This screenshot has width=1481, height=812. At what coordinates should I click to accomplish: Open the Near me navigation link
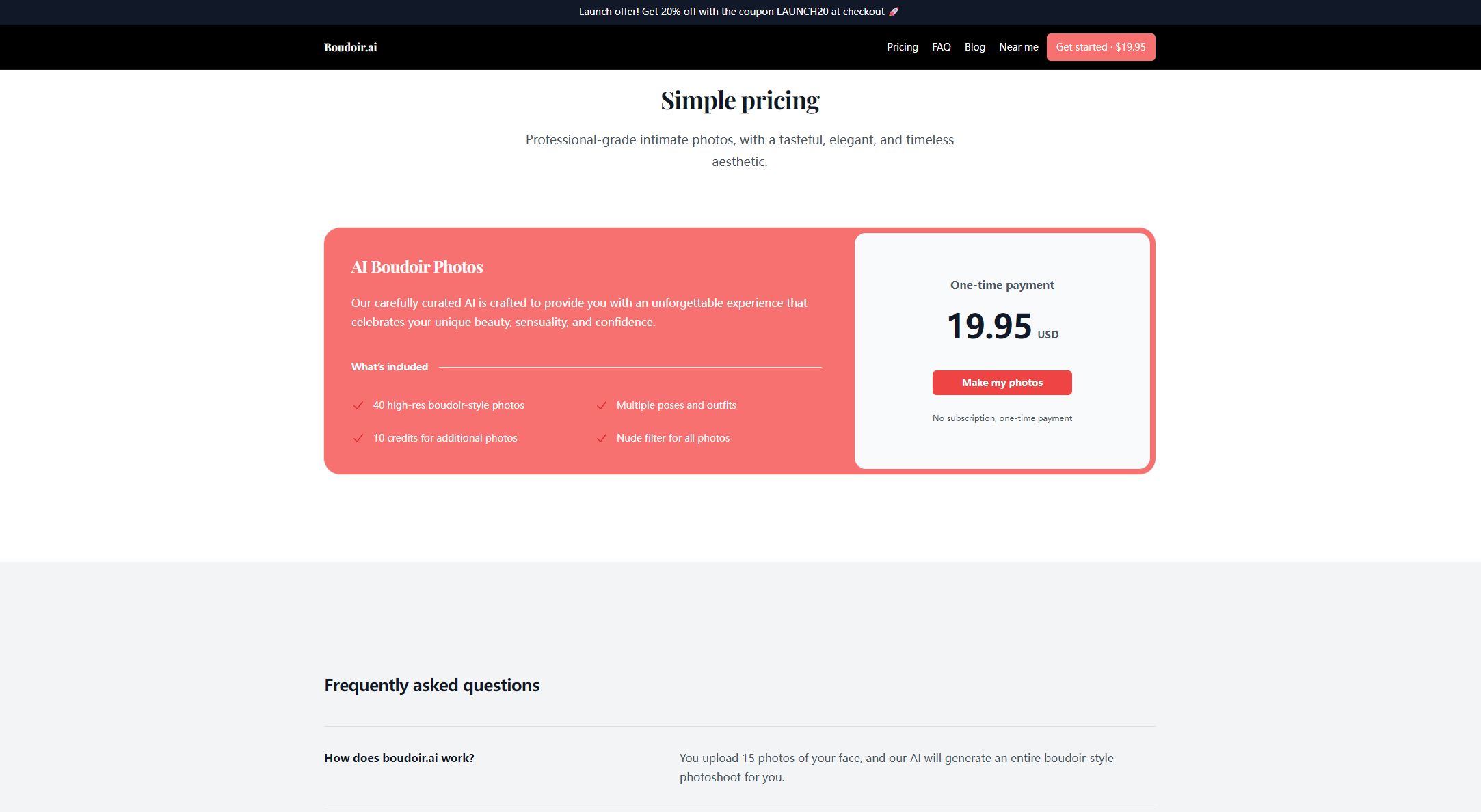(x=1019, y=47)
